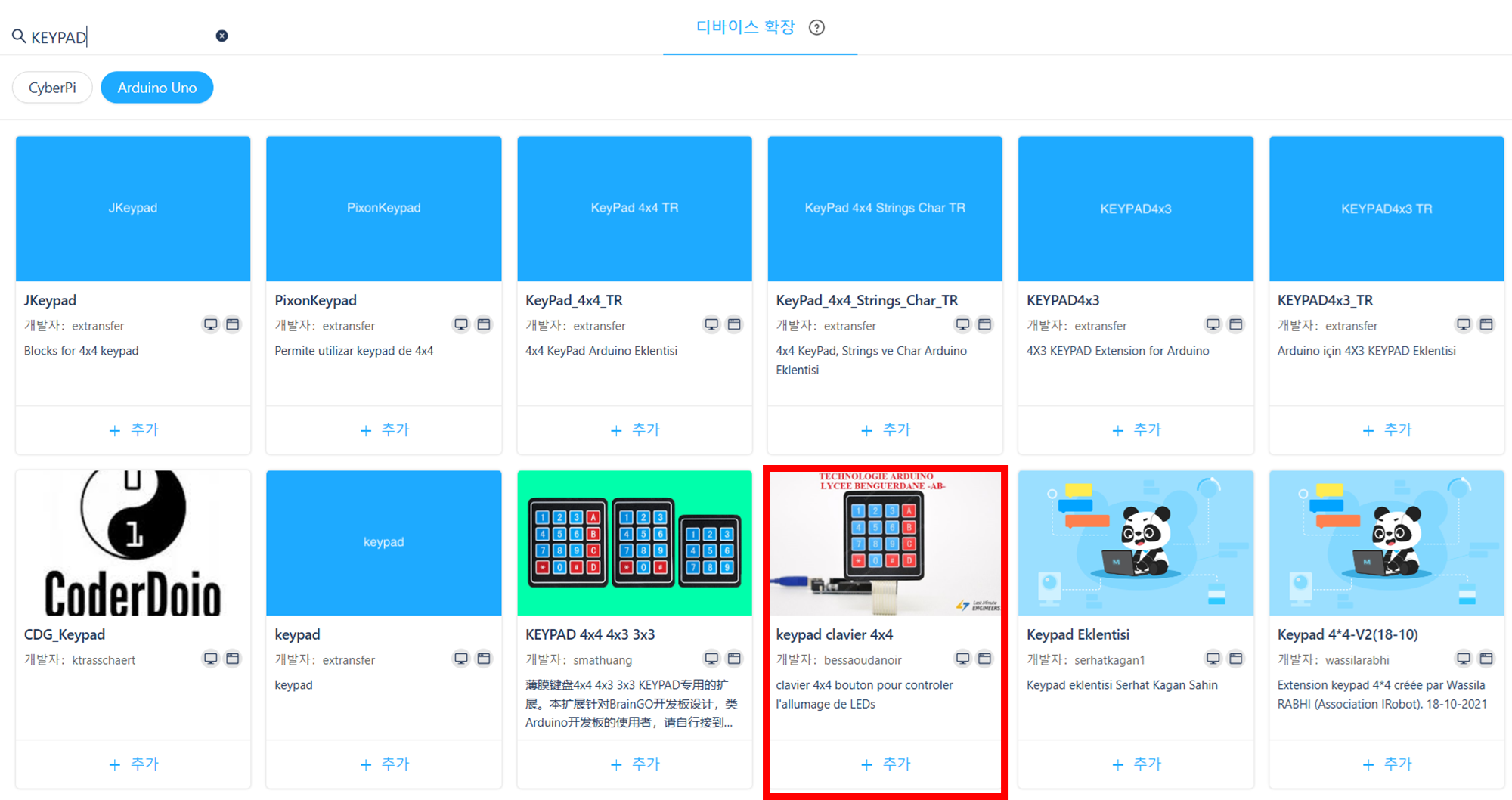1512x800 pixels.
Task: Click monitor icon on keypad clavier 4x4 card
Action: click(962, 659)
